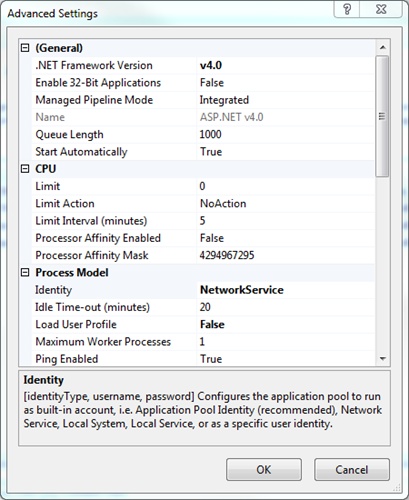
Task: Collapse the (General) section
Action: pos(25,48)
